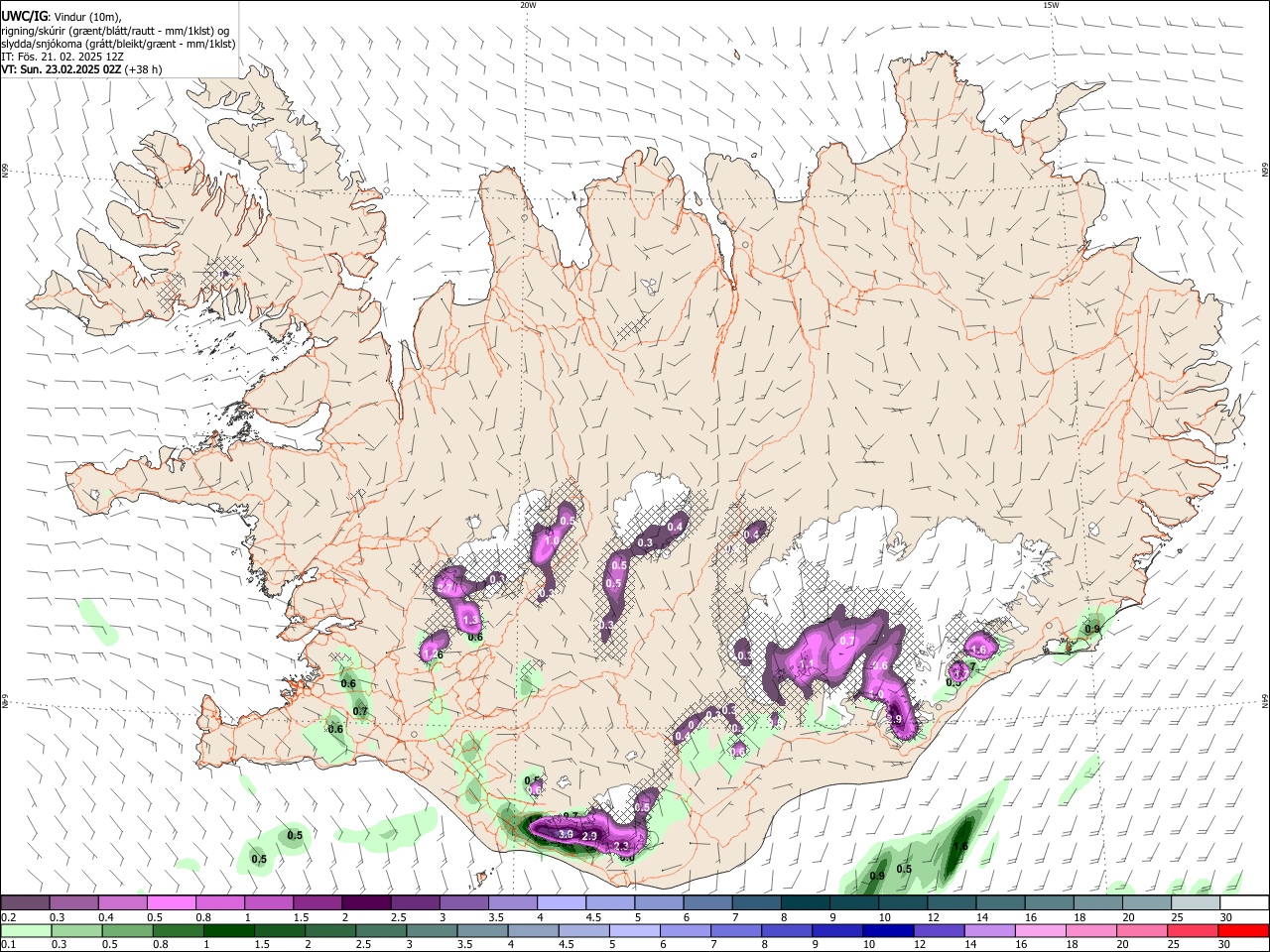
Task: Click the '1.3' snowfall value in southwest Iceland
Action: click(x=471, y=620)
